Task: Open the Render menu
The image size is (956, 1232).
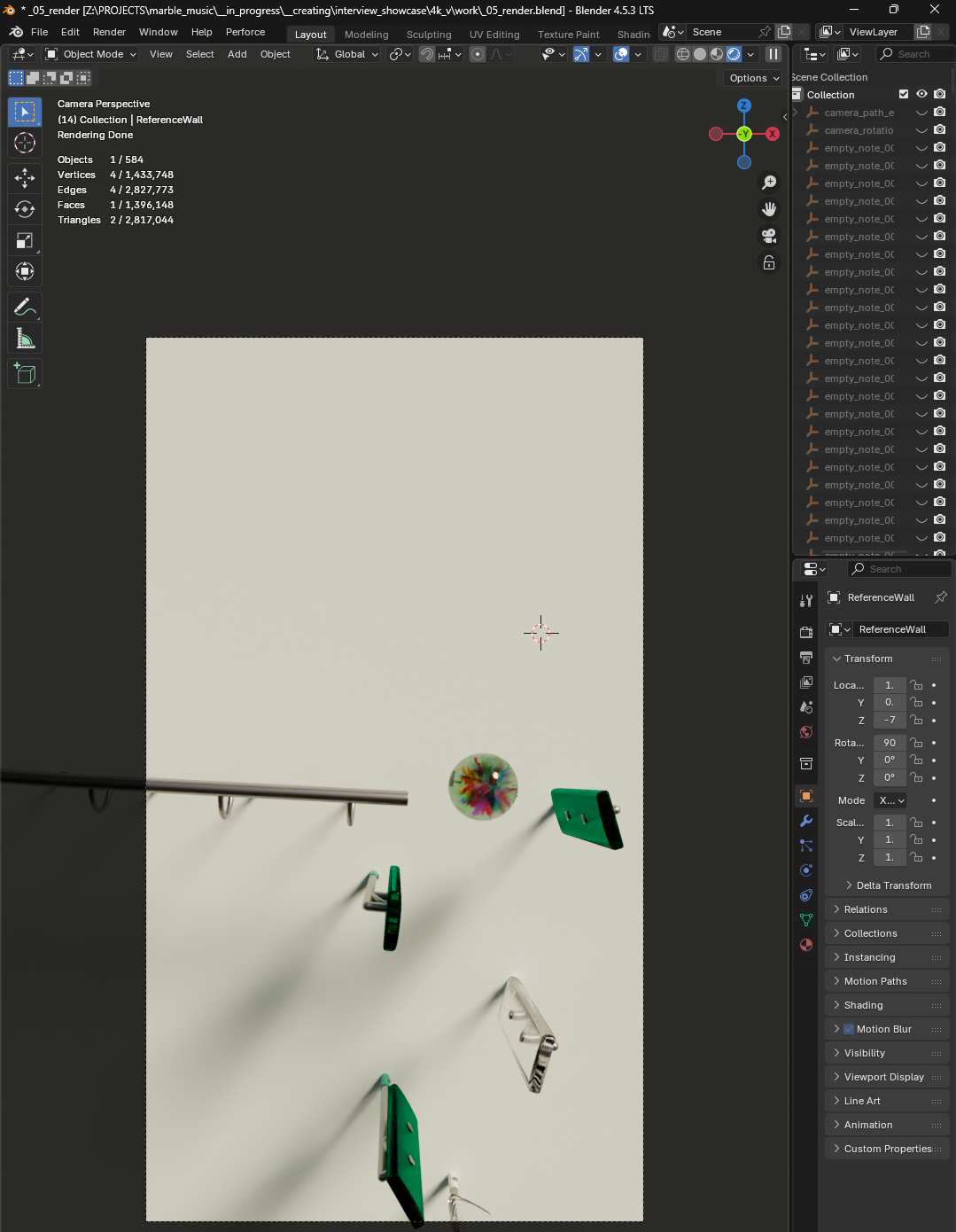Action: [109, 32]
